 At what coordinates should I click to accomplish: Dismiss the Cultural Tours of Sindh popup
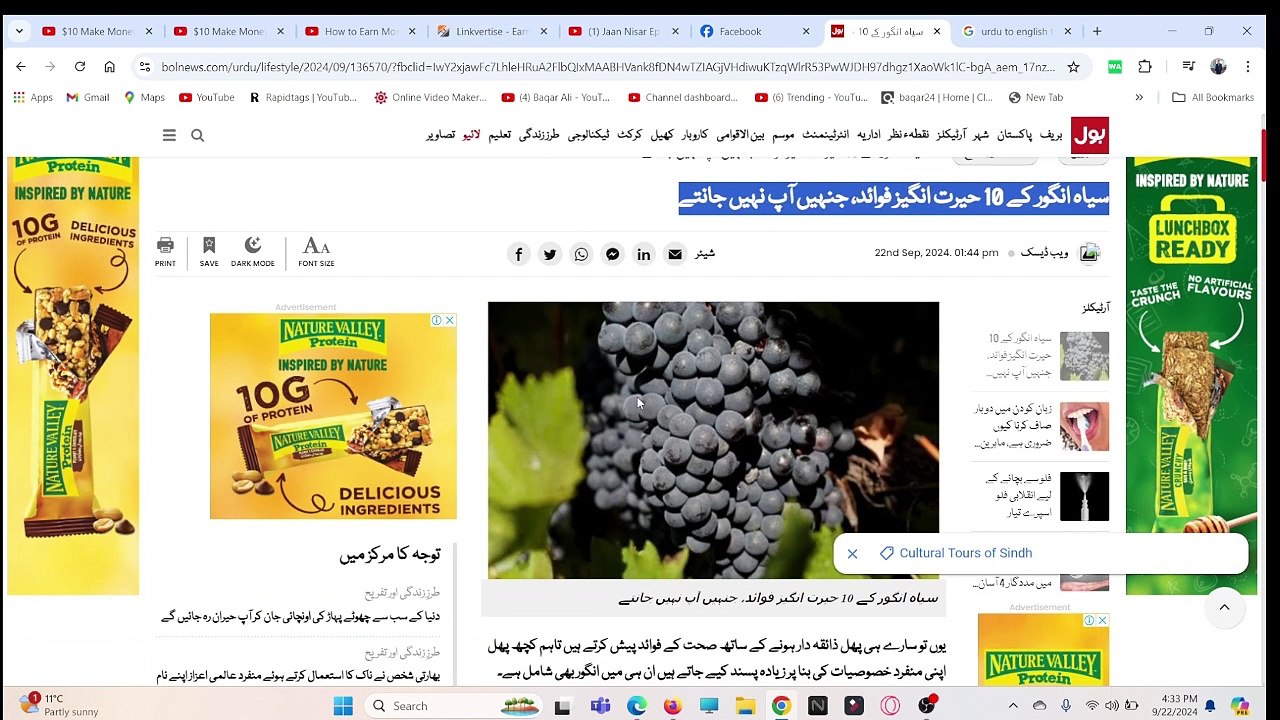[852, 553]
